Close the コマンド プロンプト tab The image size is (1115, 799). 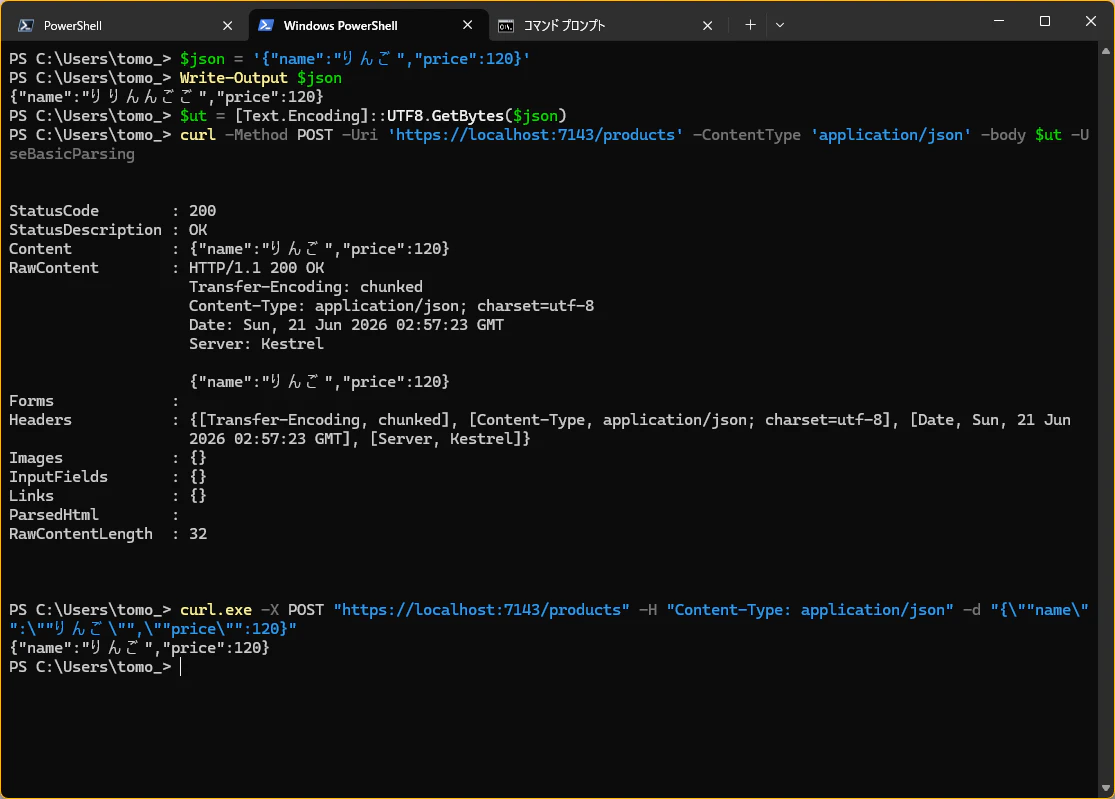click(708, 26)
